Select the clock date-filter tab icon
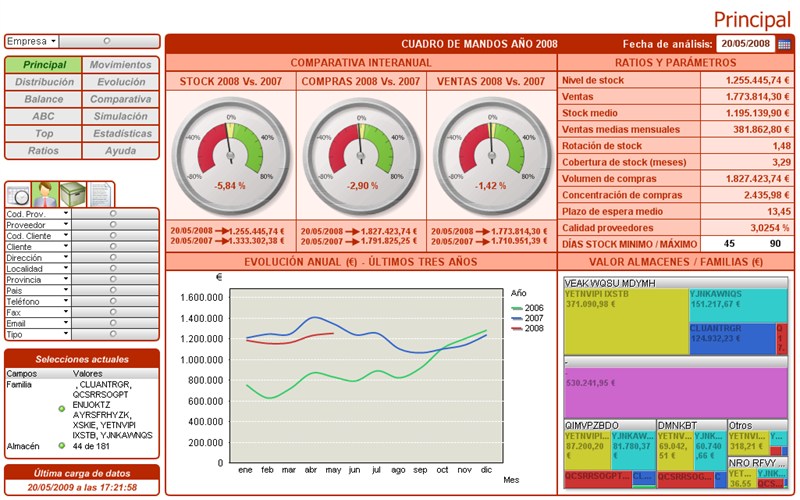Viewport: 800px width, 500px height. [18, 194]
